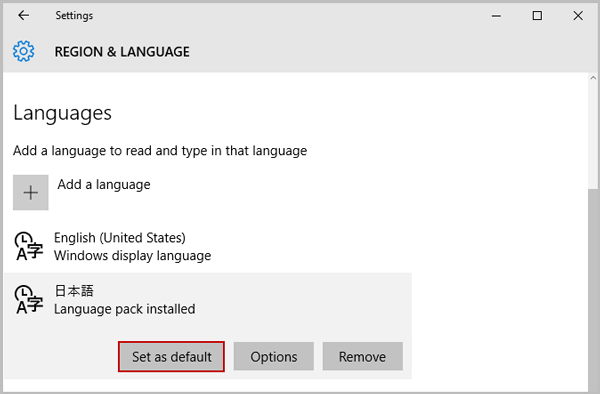The image size is (600, 394).
Task: Click the 'Add a language to read and type' description
Action: tap(160, 151)
